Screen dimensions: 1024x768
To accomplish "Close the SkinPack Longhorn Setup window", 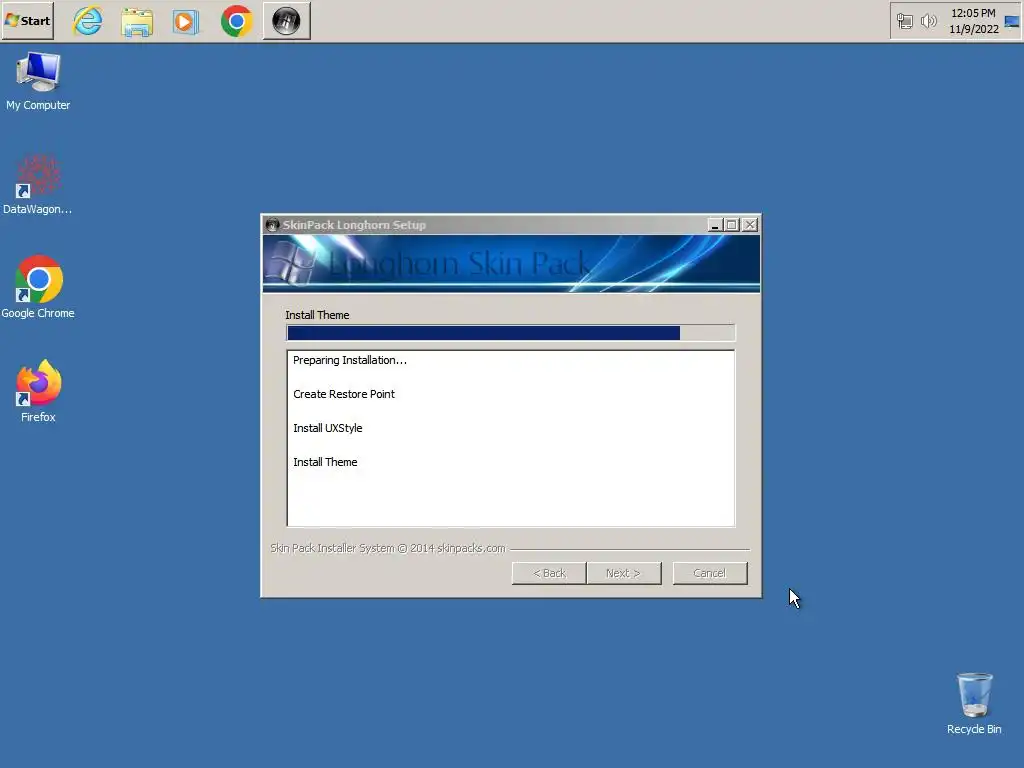I will pos(750,225).
